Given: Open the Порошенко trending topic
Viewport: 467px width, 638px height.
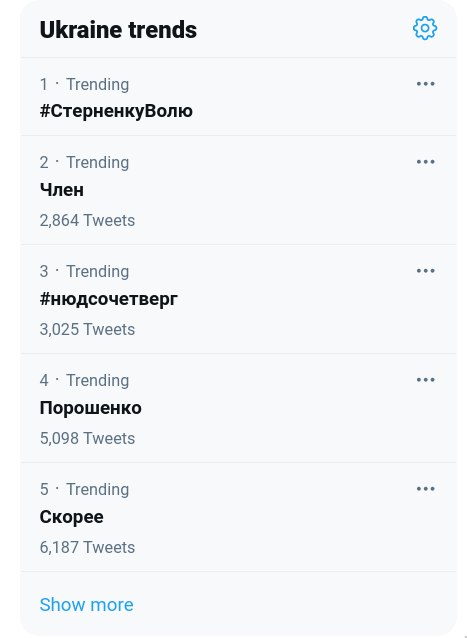Looking at the screenshot, I should pyautogui.click(x=91, y=408).
